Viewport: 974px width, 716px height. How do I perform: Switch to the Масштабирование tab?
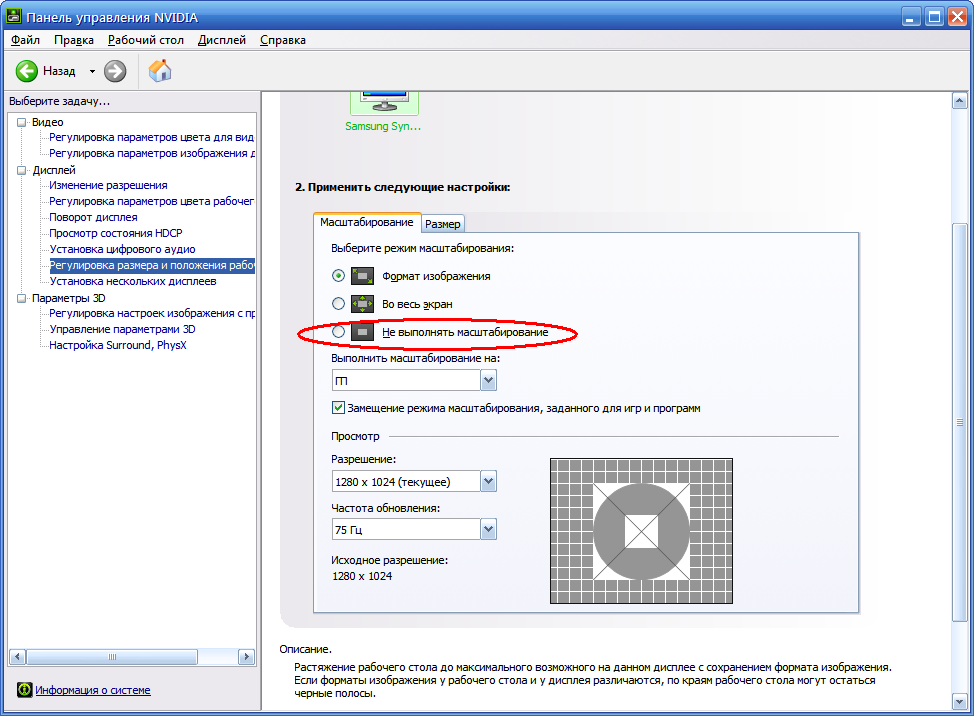point(366,222)
